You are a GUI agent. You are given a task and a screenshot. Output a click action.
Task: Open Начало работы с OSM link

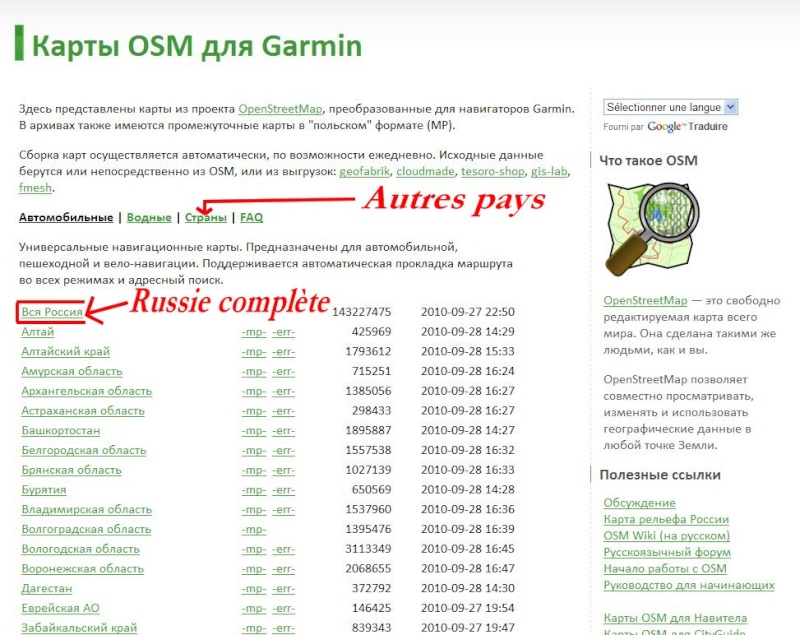click(665, 569)
